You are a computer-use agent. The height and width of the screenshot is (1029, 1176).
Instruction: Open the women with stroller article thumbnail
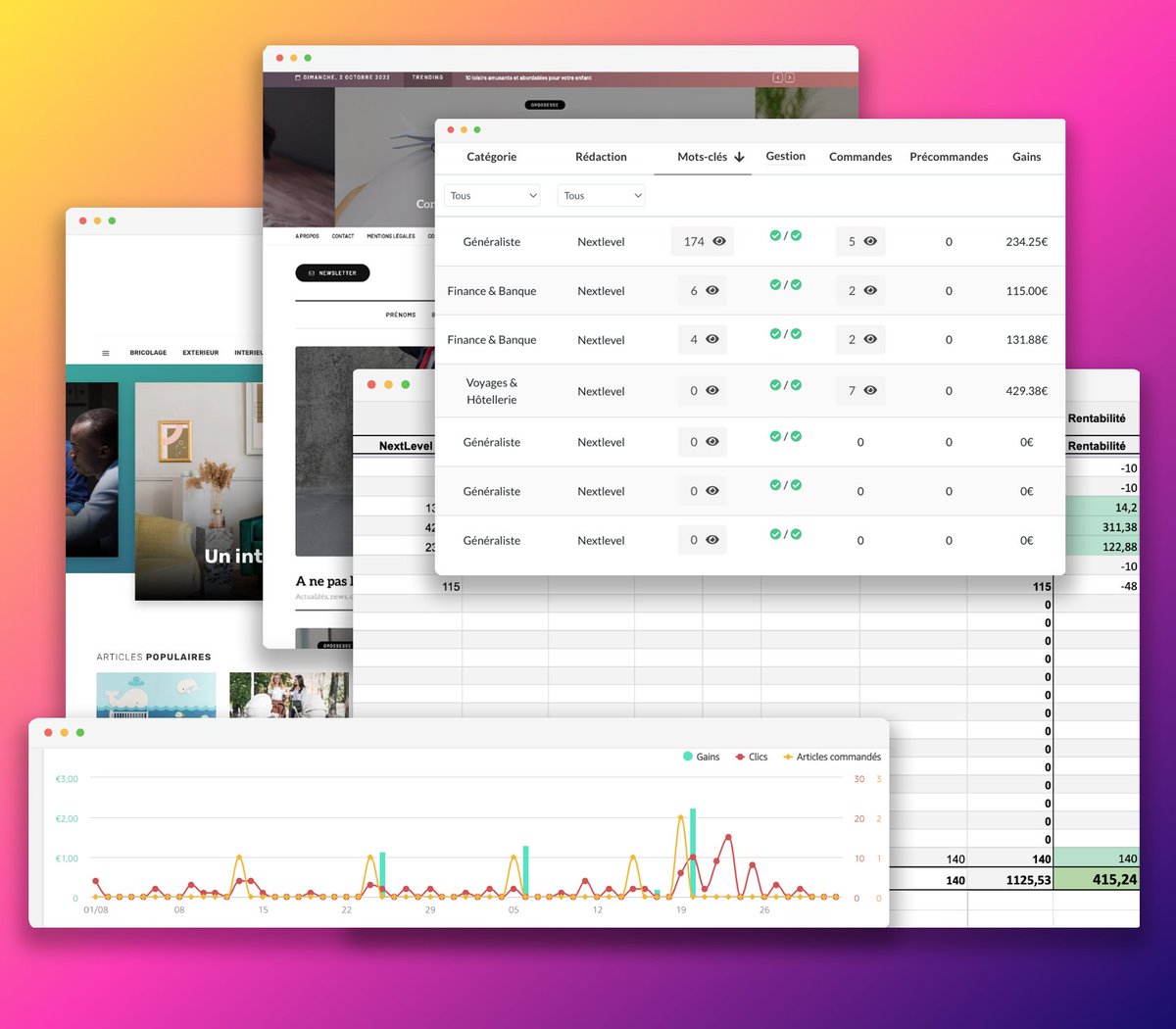point(289,695)
